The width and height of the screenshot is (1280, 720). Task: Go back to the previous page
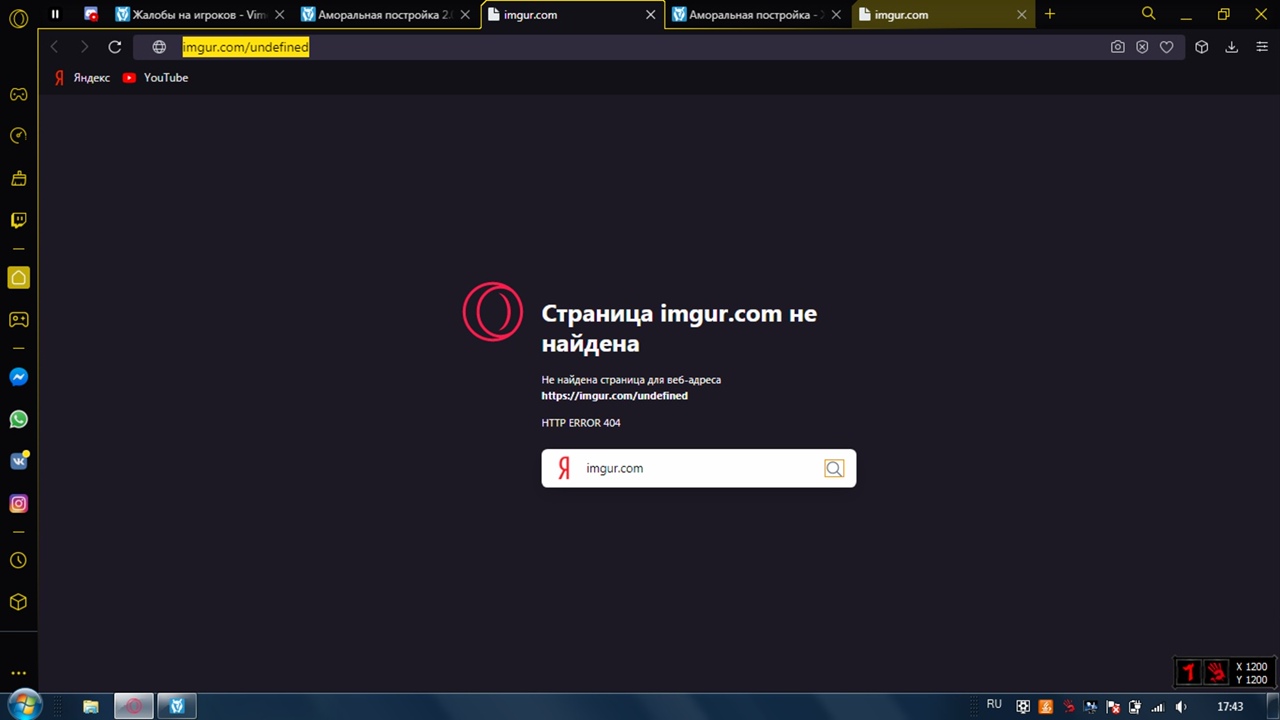(55, 47)
